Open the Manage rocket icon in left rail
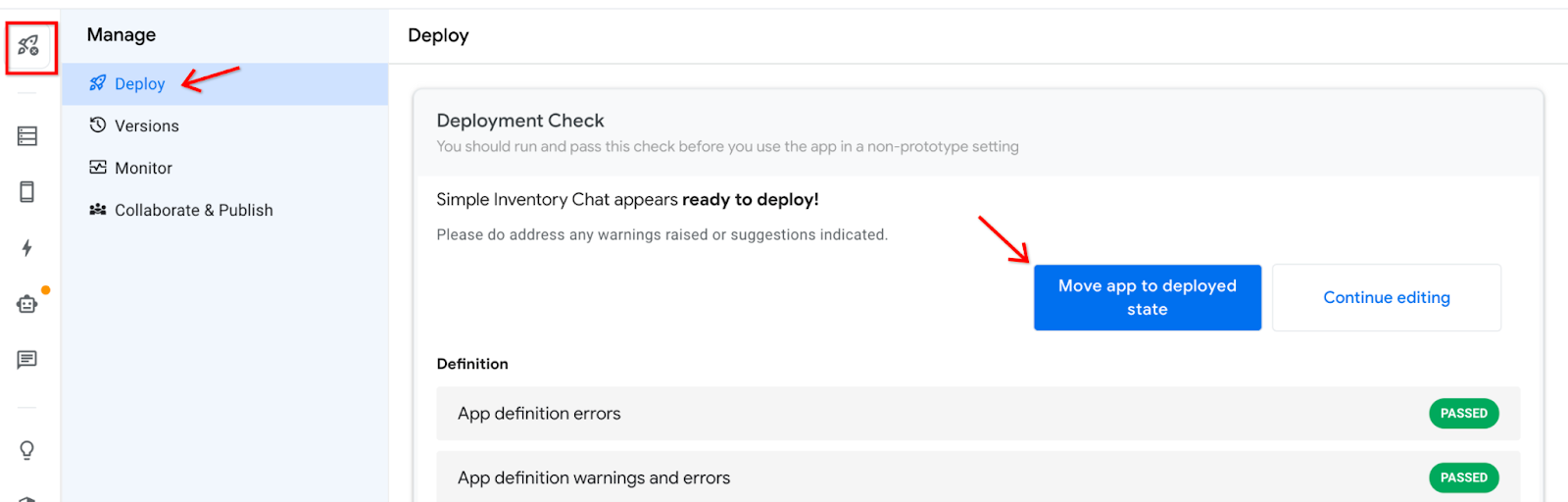The width and height of the screenshot is (1568, 502). tap(28, 45)
